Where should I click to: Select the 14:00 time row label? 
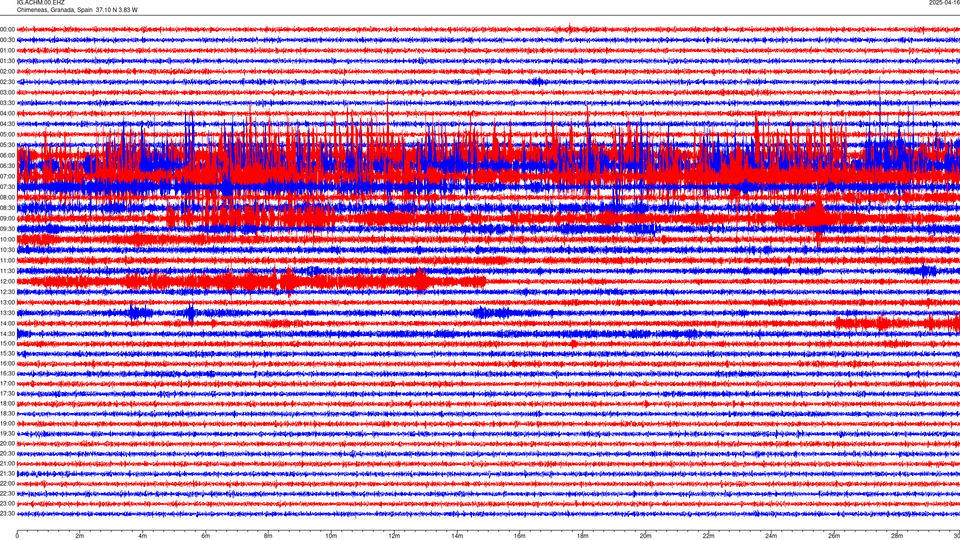coord(7,323)
